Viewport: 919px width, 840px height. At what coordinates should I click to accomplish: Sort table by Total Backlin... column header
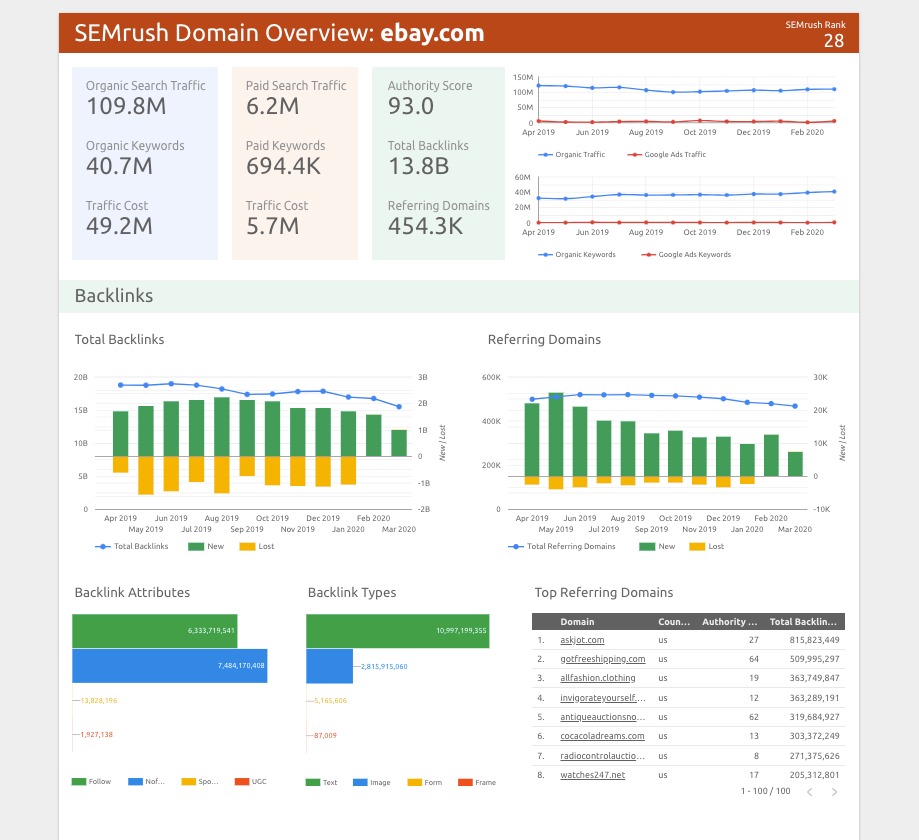803,622
